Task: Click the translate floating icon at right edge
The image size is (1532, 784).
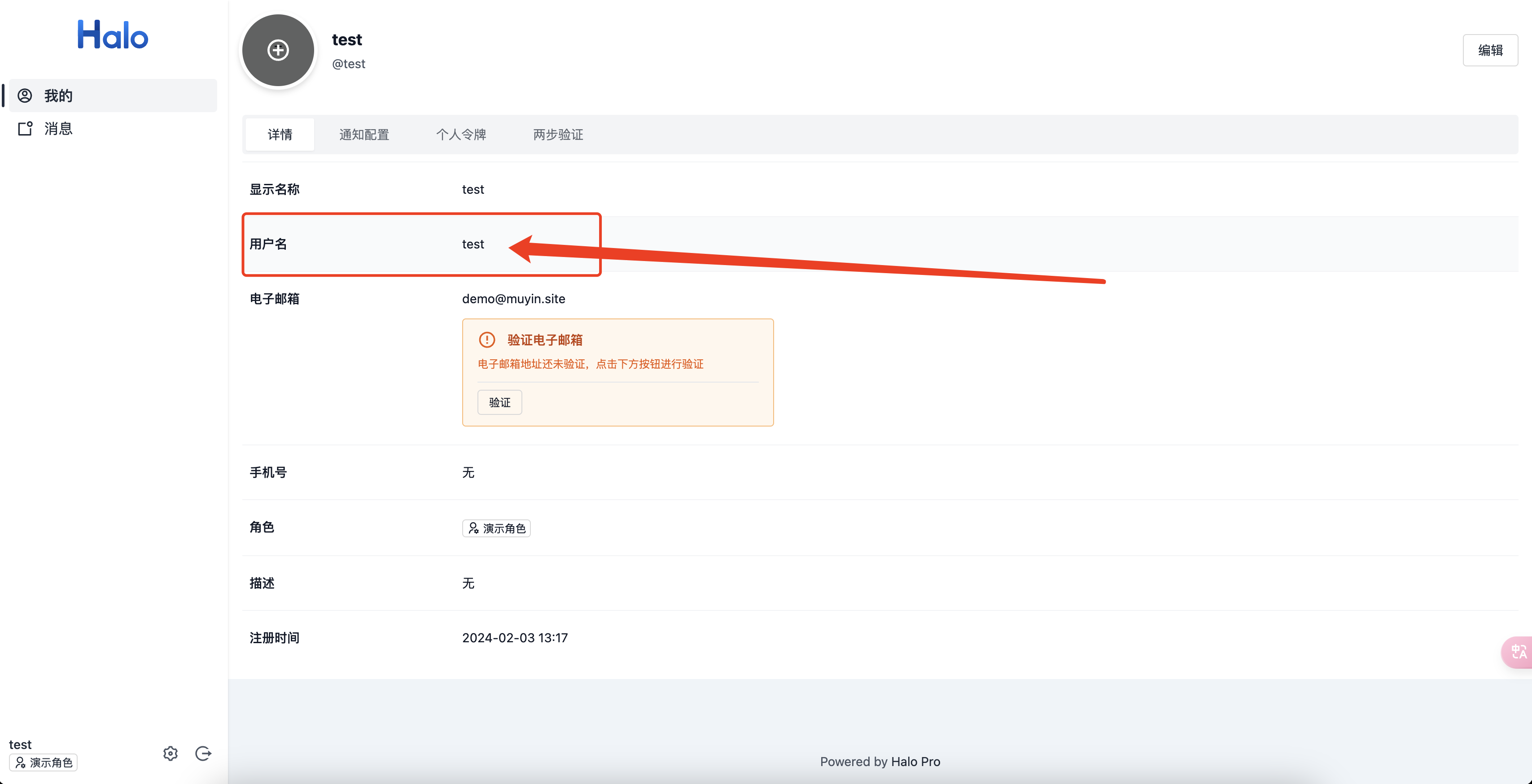Action: coord(1519,652)
